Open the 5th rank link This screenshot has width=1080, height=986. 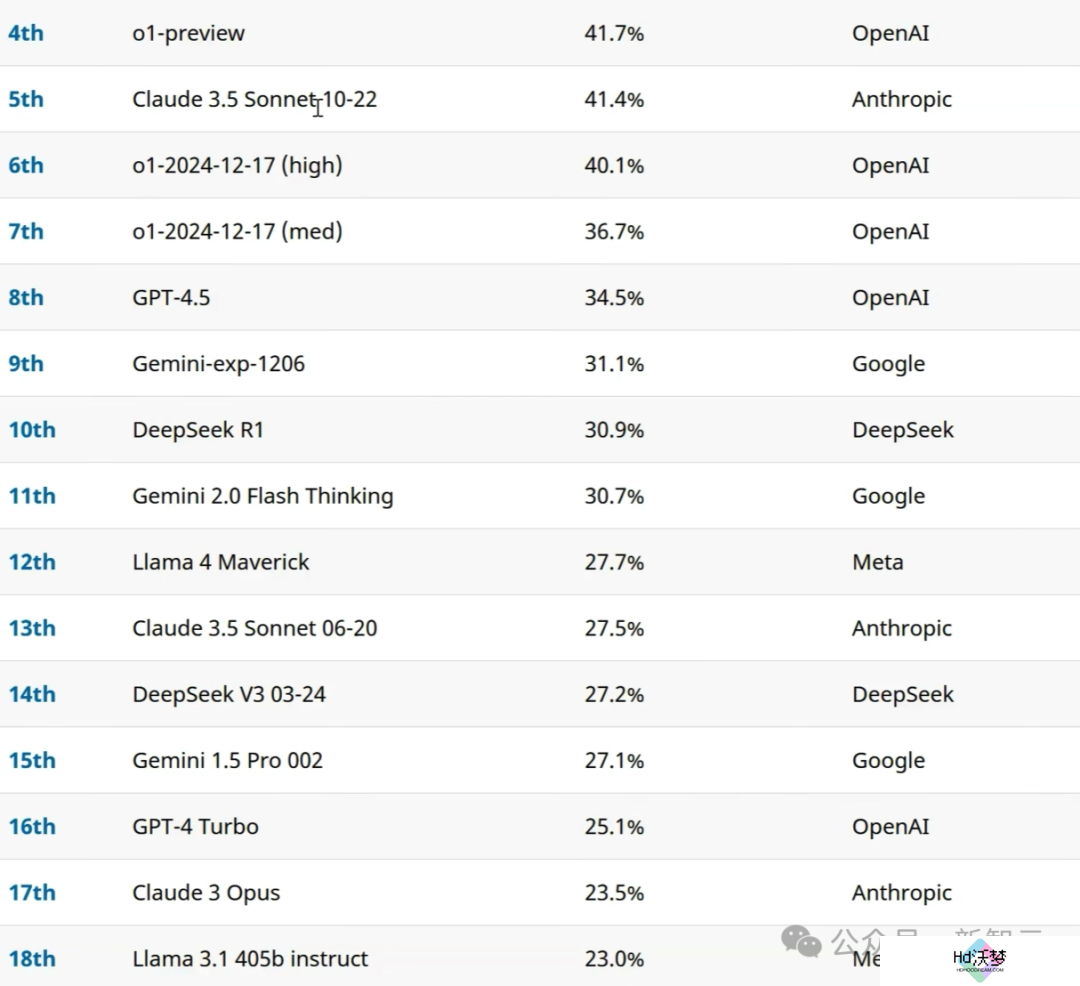point(26,99)
